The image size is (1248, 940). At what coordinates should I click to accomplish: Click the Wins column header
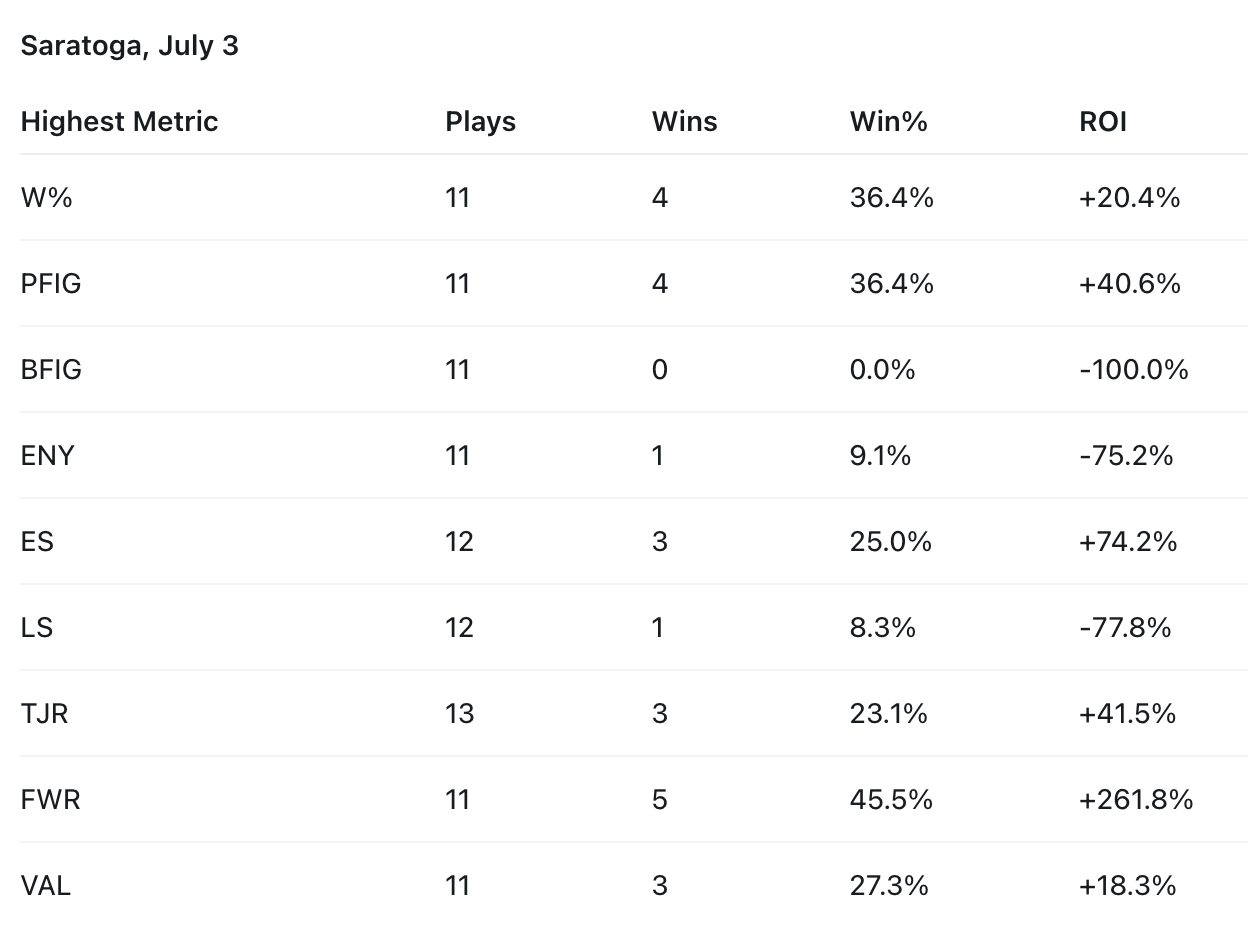click(684, 122)
